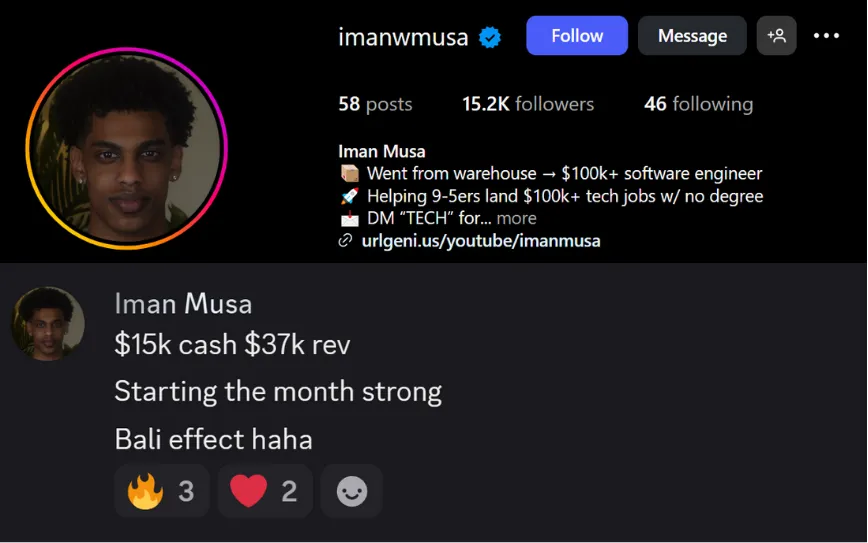This screenshot has height=543, width=868.
Task: Click the small chat avatar
Action: [48, 323]
